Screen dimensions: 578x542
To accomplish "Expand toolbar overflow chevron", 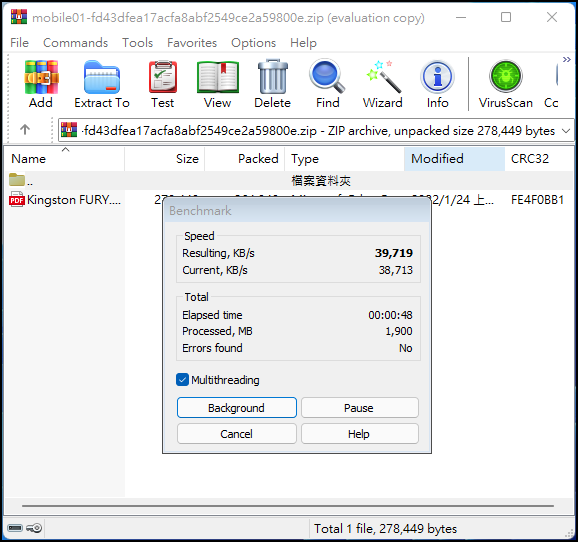I will click(x=567, y=59).
